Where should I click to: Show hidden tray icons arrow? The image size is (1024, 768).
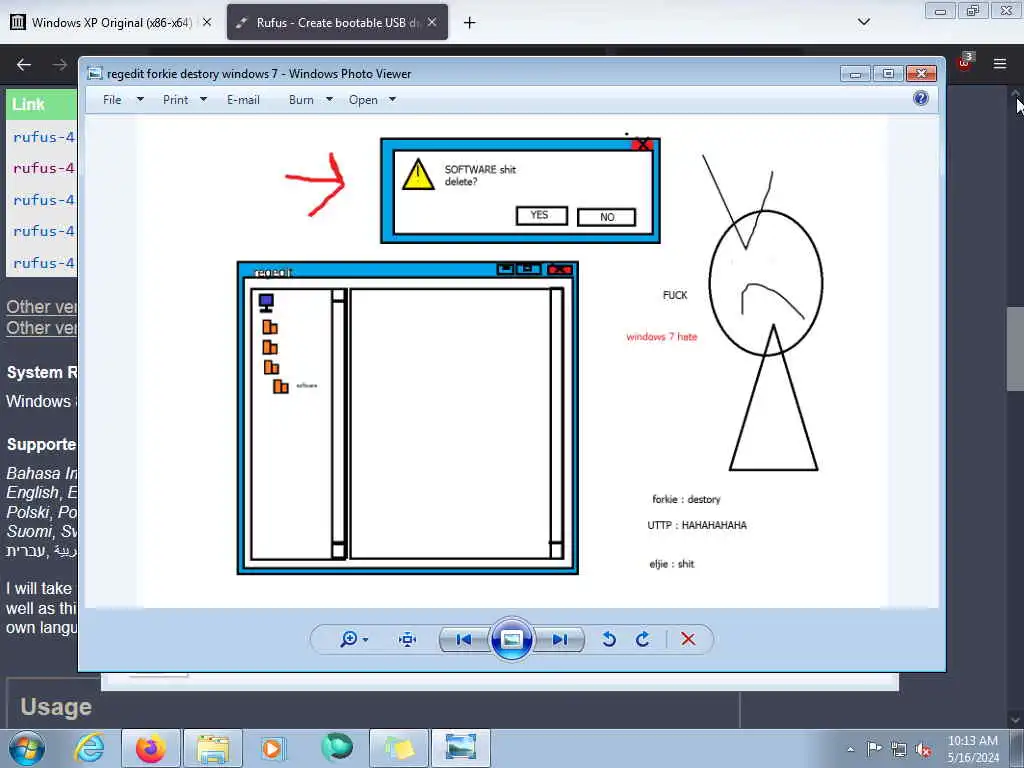[850, 749]
